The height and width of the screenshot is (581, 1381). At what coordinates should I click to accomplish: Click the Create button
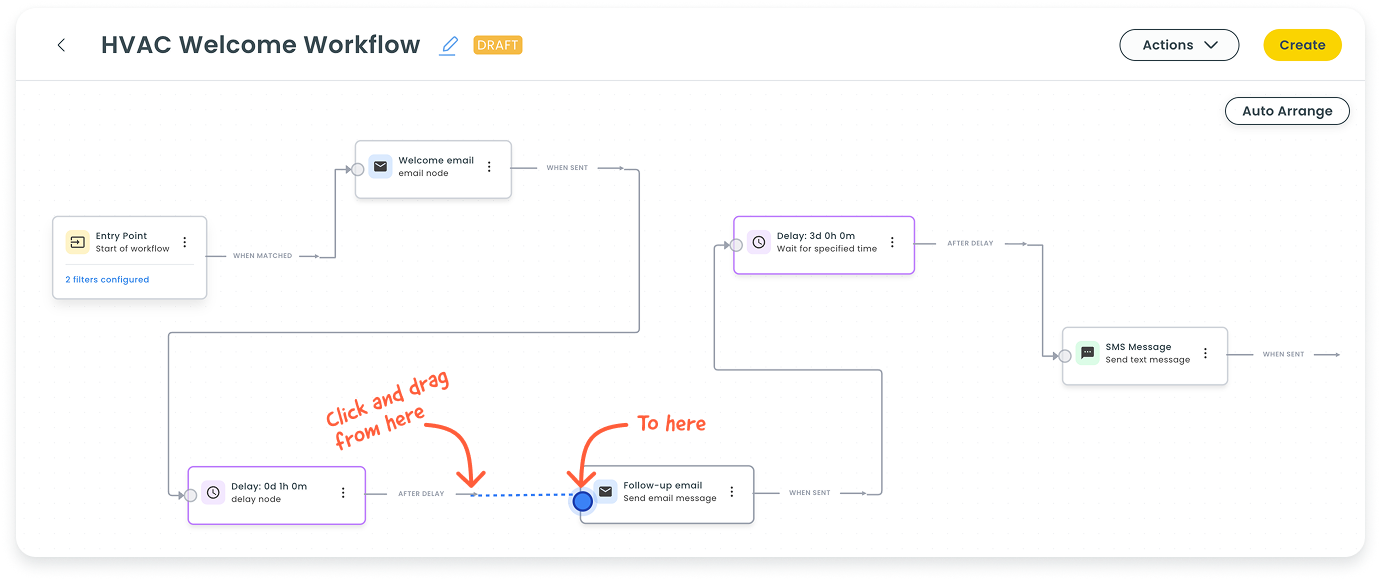(1302, 45)
